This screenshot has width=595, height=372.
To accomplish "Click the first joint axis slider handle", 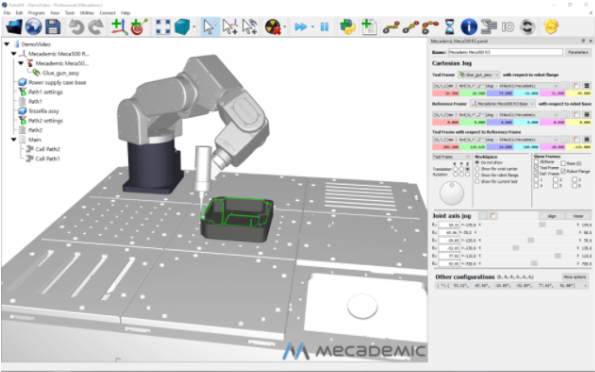I will click(x=542, y=225).
